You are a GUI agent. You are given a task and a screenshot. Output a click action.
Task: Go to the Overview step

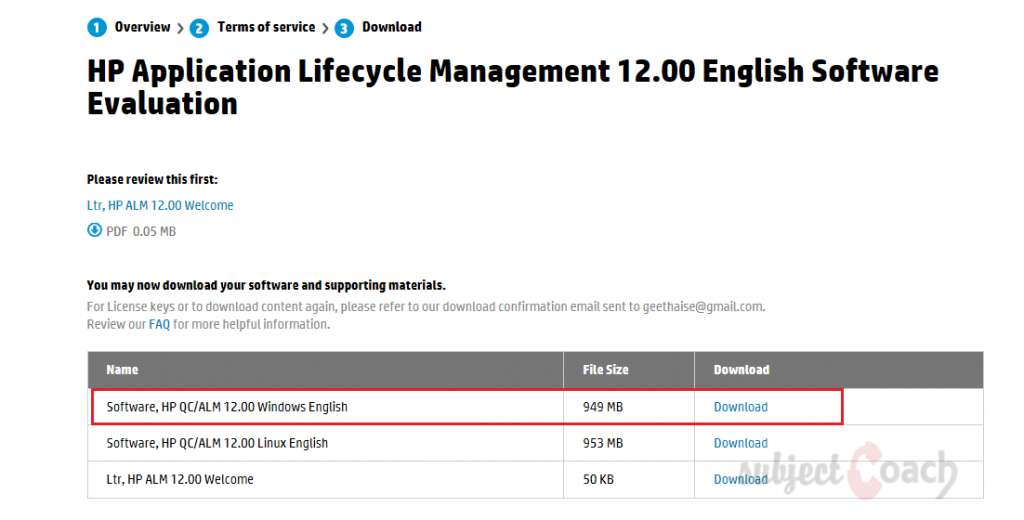pos(142,27)
